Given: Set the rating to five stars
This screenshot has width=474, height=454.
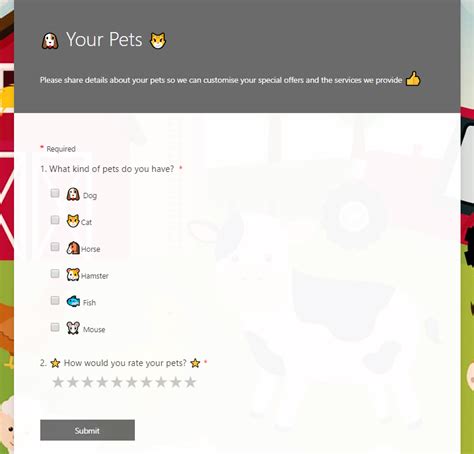Looking at the screenshot, I should (x=117, y=382).
